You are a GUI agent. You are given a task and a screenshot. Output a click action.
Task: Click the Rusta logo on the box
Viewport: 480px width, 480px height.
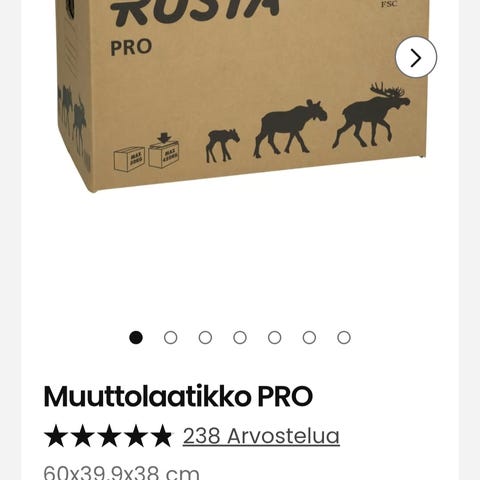click(195, 12)
